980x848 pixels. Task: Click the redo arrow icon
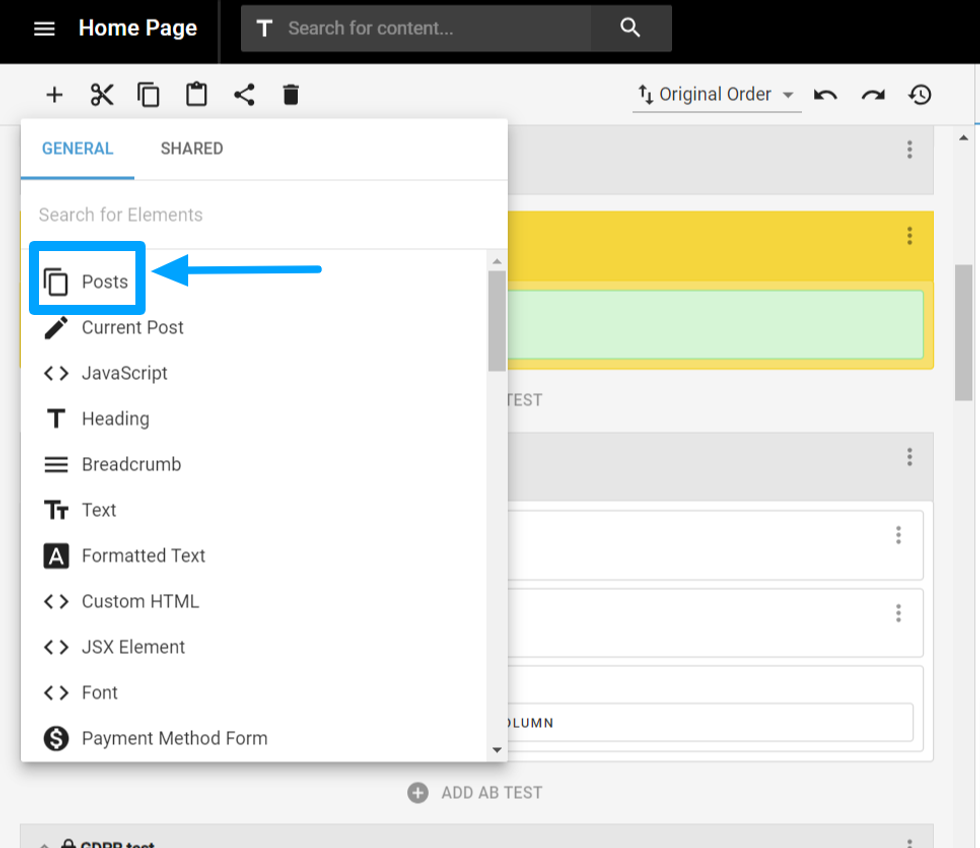click(873, 95)
